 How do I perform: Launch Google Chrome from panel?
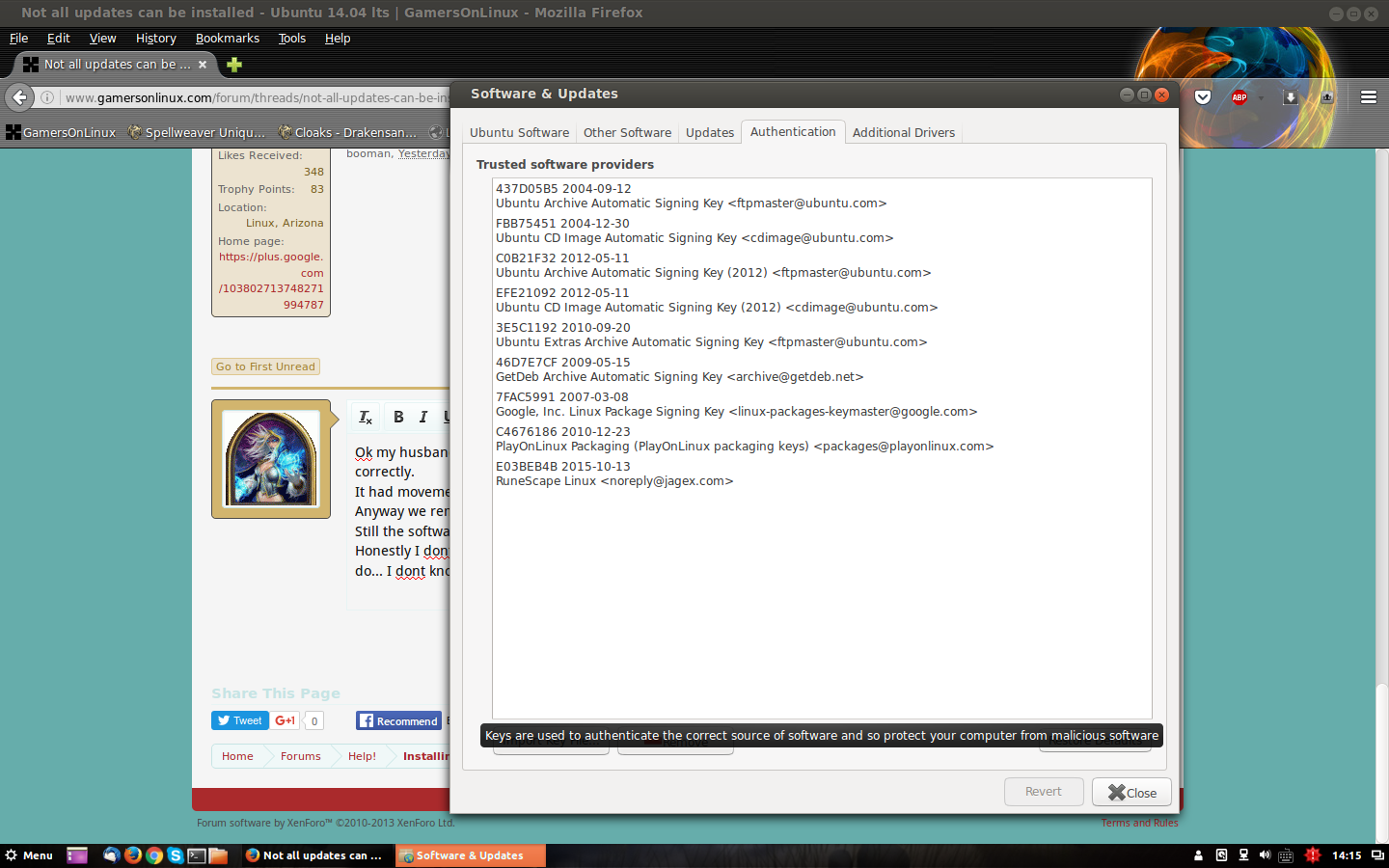click(154, 855)
